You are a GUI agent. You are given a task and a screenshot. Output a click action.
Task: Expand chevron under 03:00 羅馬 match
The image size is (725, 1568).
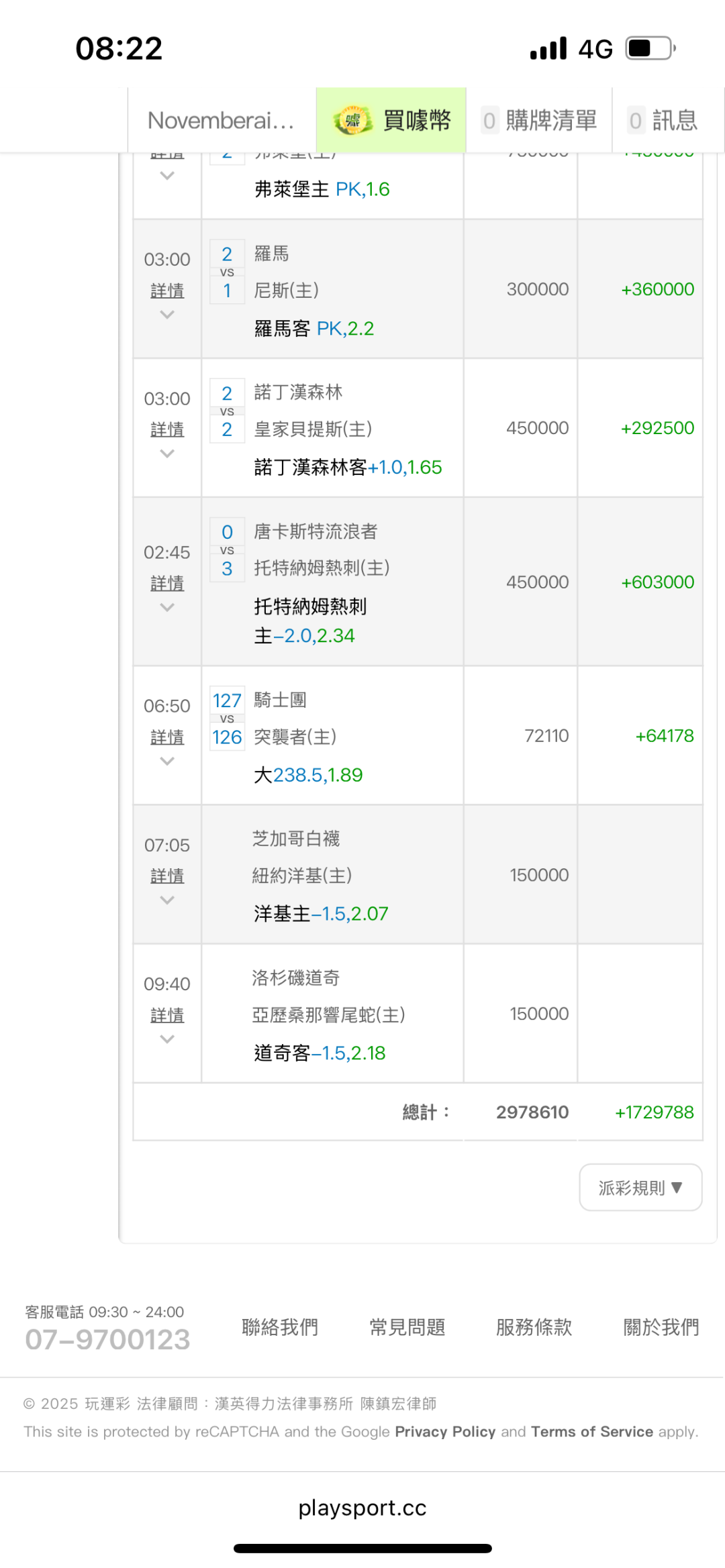(167, 315)
